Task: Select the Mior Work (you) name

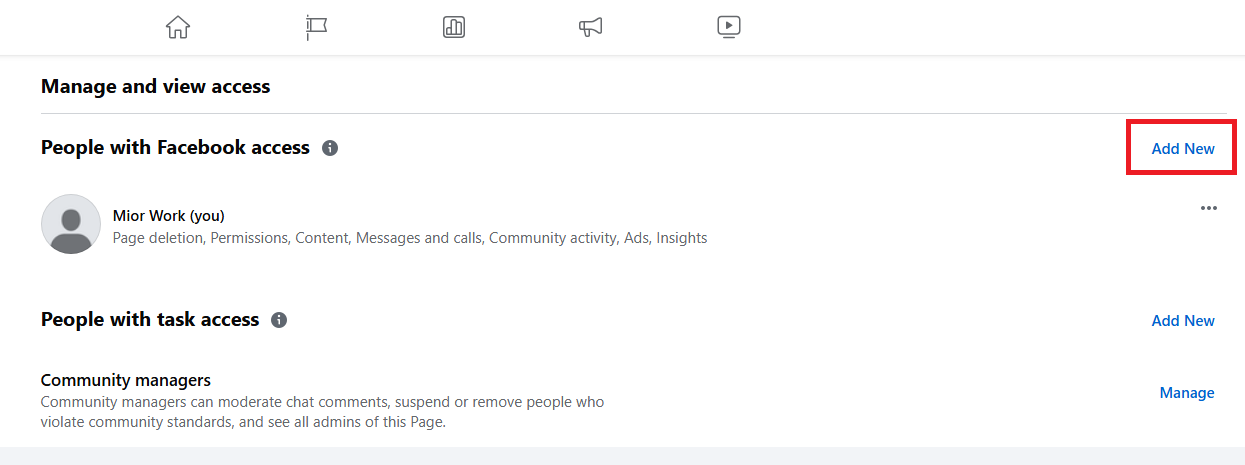Action: pos(168,215)
